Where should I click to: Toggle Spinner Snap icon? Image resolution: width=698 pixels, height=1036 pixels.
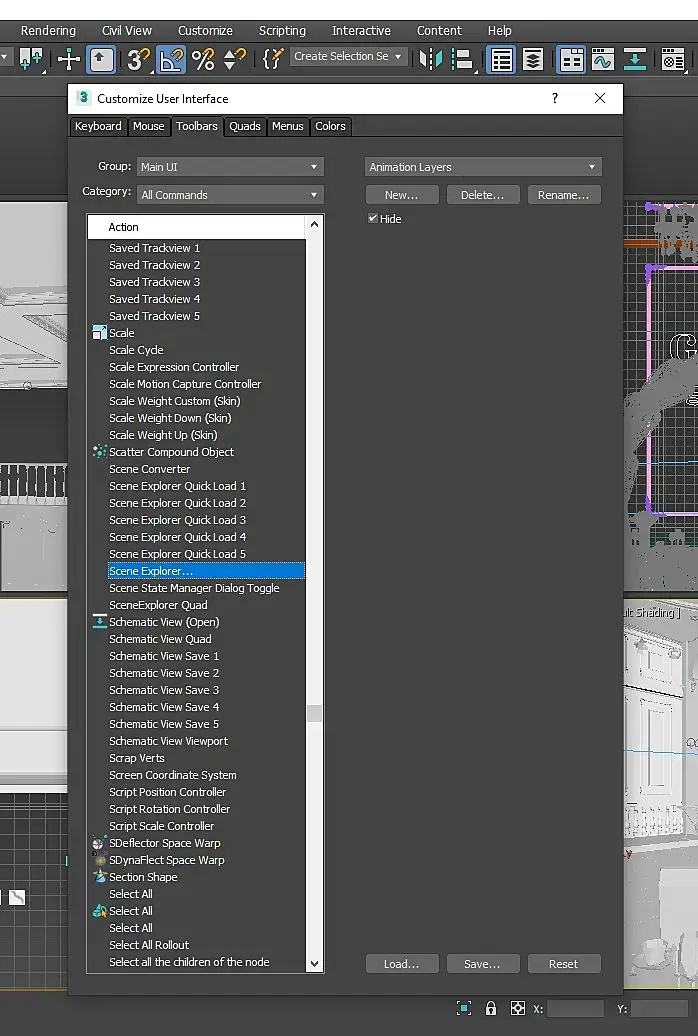[235, 59]
